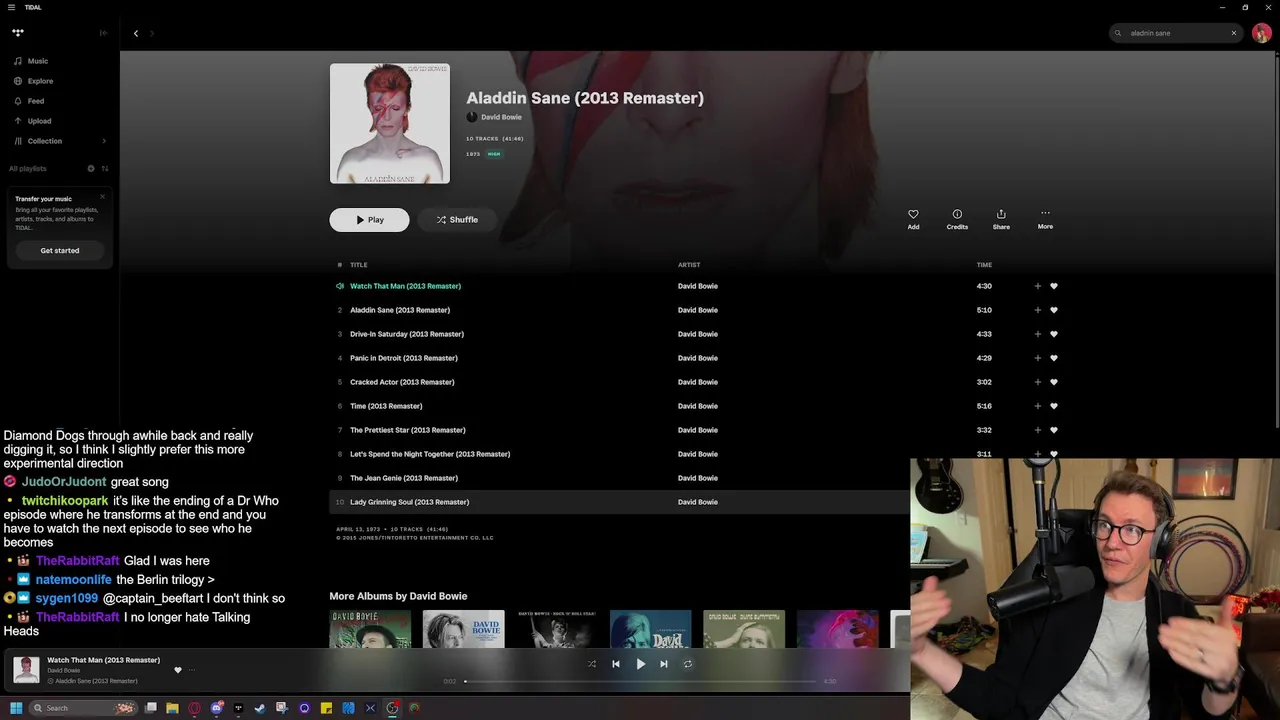Play The Jean Genie (2013 Remaster) track
This screenshot has height=720, width=1280.
[404, 478]
